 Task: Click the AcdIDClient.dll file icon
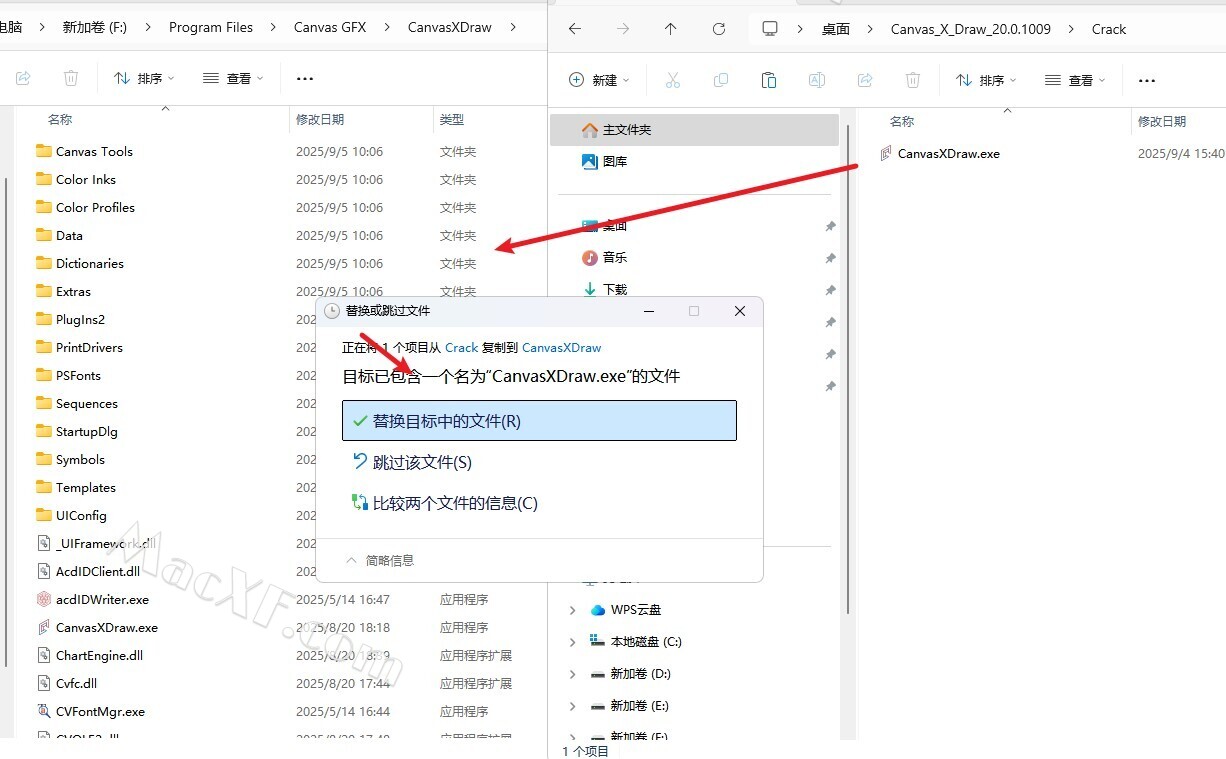(43, 571)
